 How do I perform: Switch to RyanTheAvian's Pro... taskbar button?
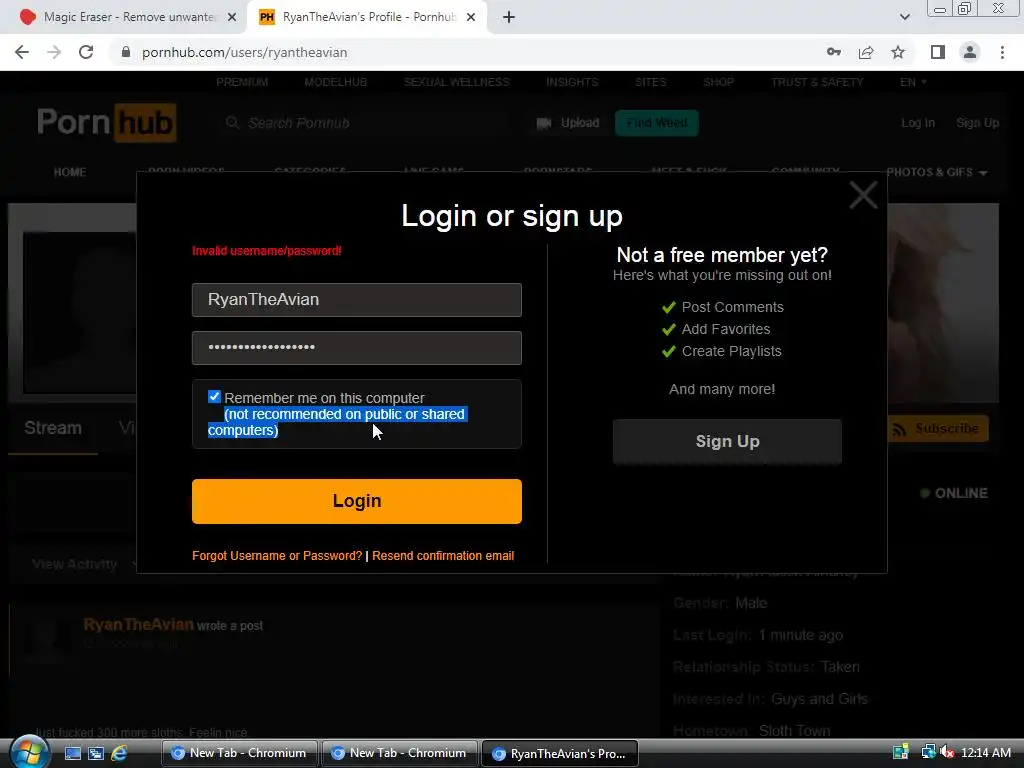[x=560, y=753]
